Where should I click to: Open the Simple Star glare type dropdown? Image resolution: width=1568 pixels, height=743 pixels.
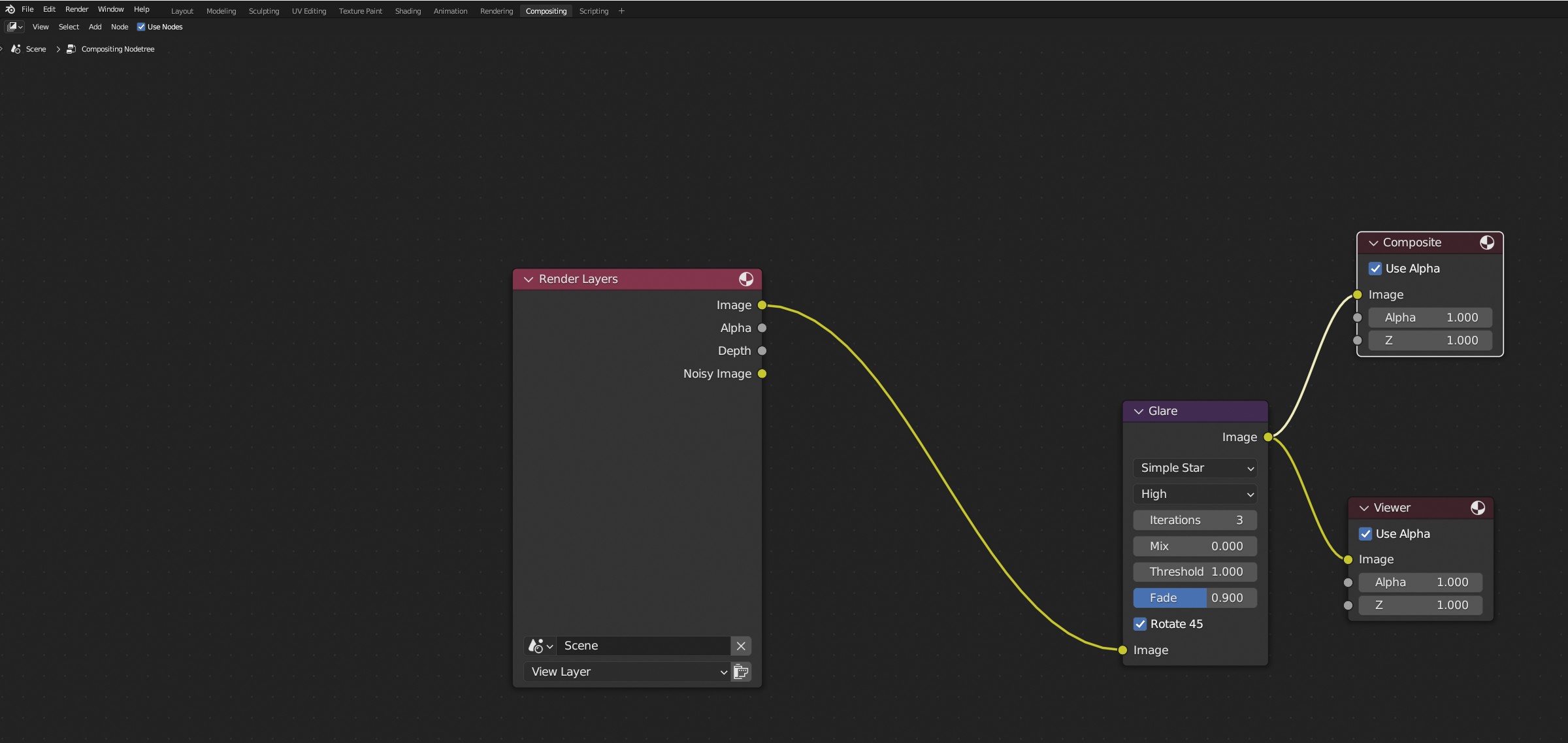[1195, 468]
